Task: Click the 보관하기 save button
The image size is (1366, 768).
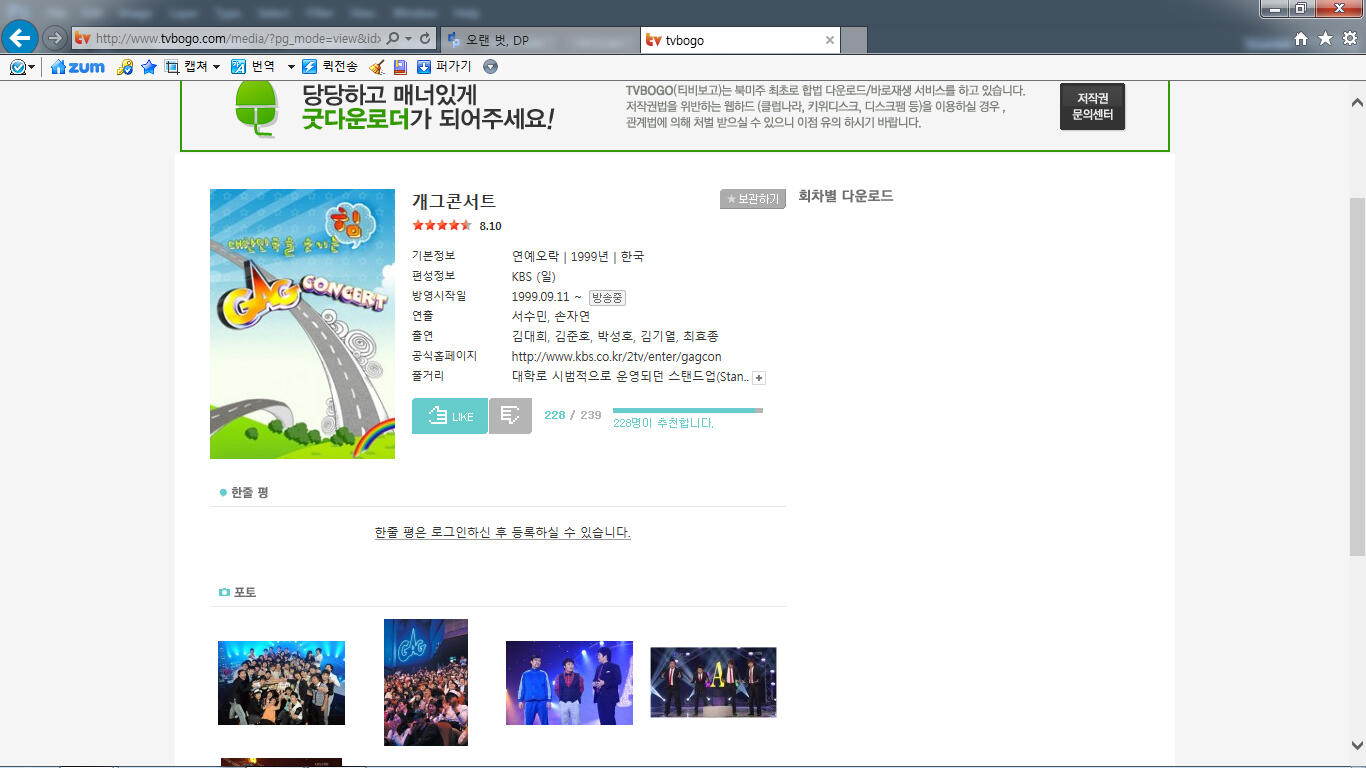Action: tap(752, 199)
